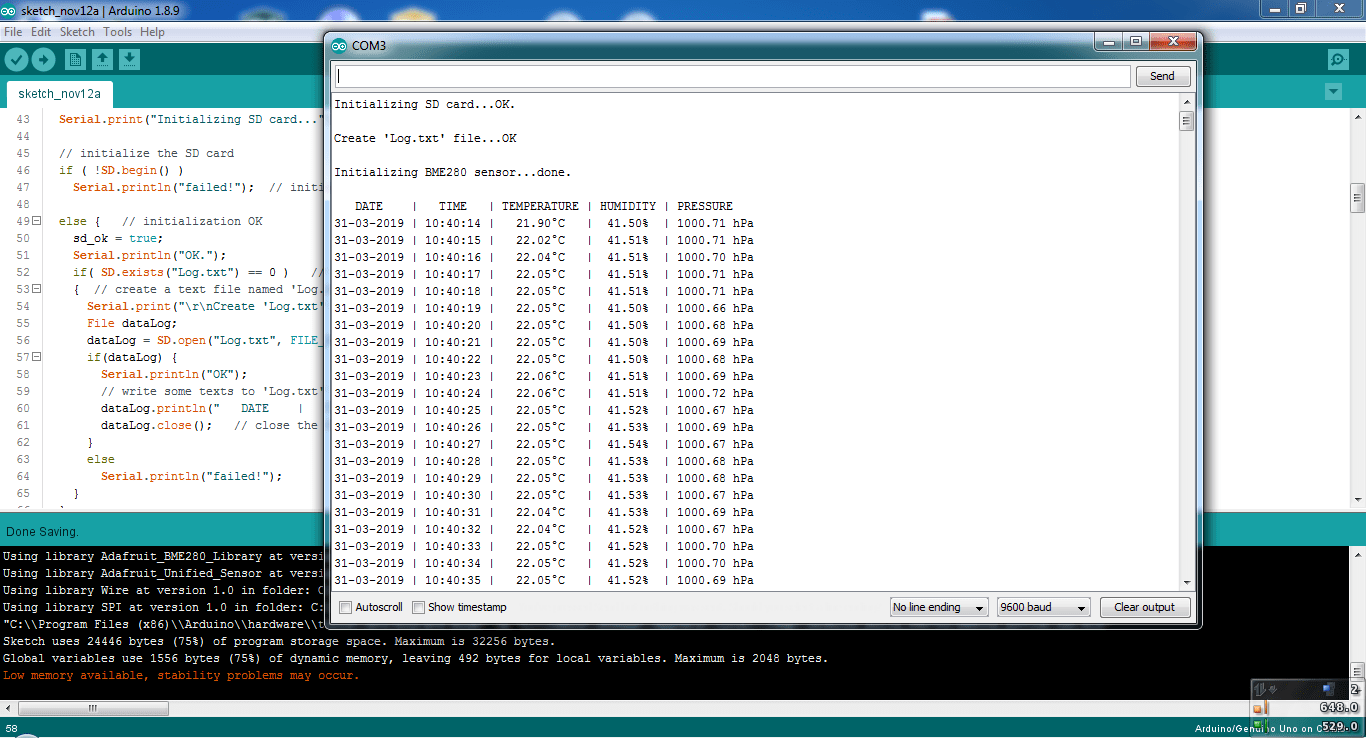Clear the serial output
This screenshot has height=738, width=1366.
tap(1144, 607)
